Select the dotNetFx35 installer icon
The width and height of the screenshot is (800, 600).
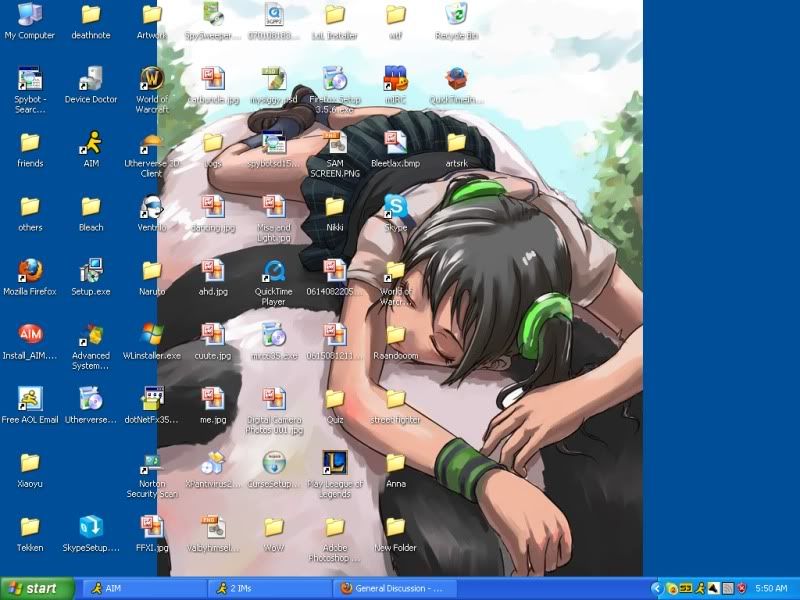152,405
